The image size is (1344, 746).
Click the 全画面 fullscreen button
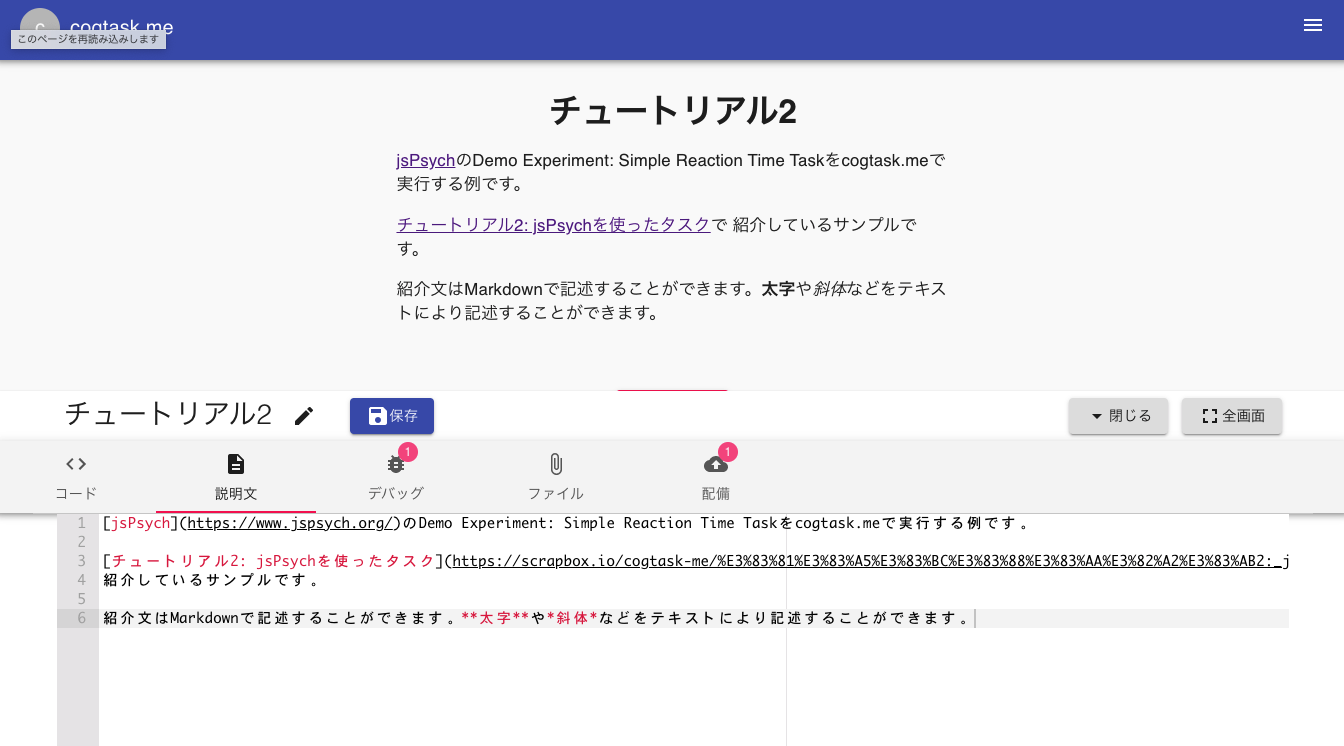1232,416
